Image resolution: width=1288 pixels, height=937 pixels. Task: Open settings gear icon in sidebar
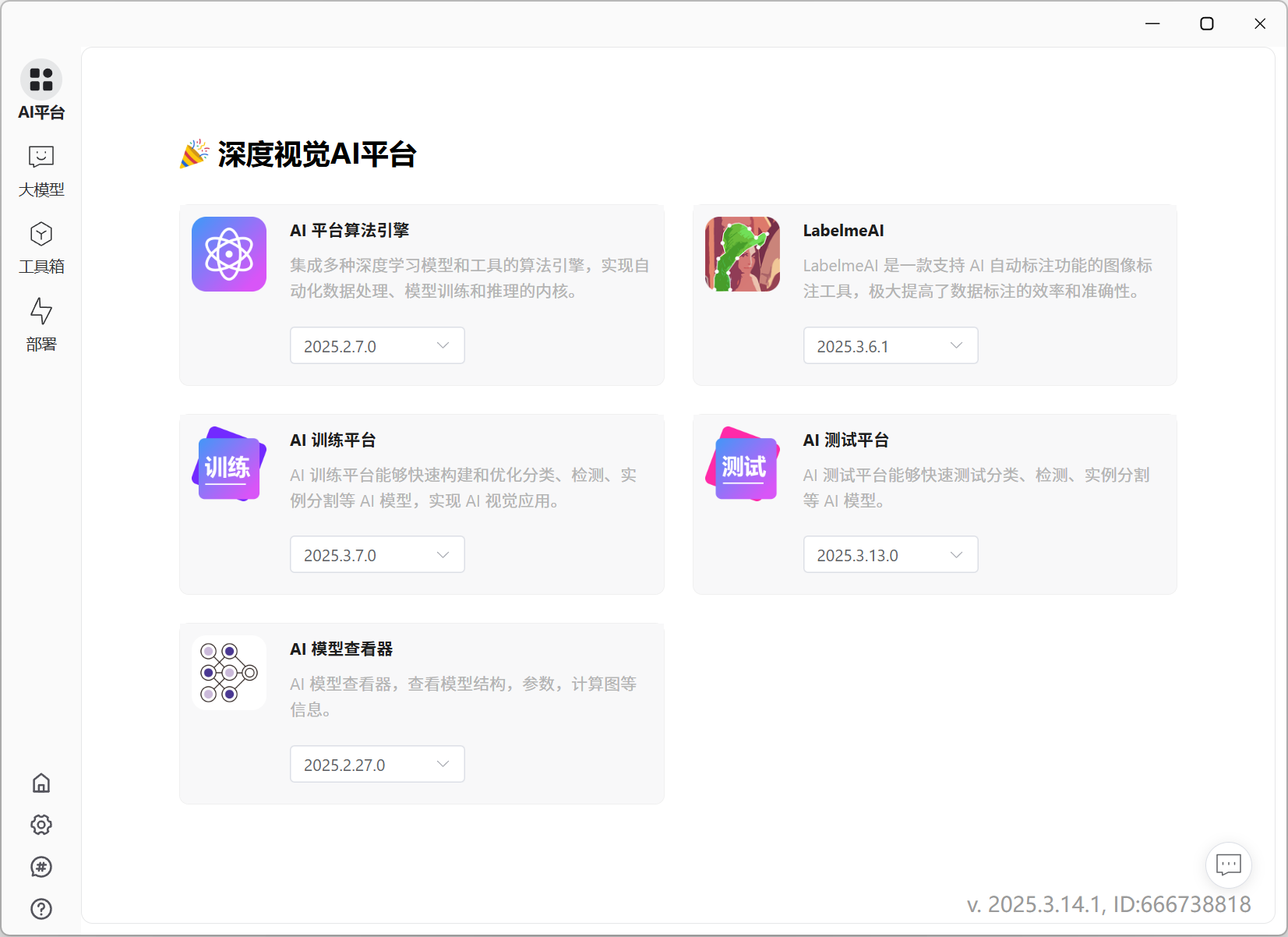[x=41, y=825]
